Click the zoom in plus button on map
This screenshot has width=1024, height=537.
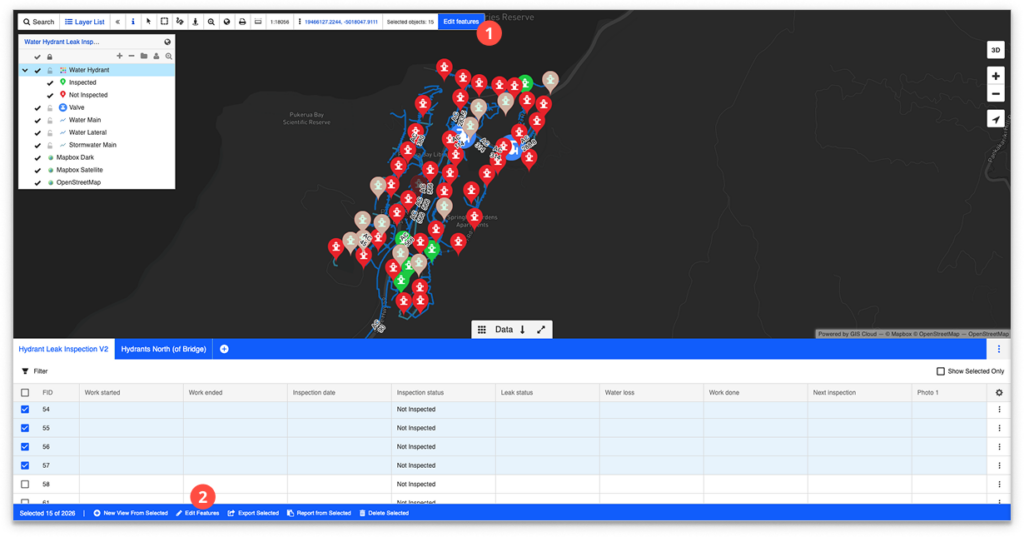pyautogui.click(x=995, y=76)
